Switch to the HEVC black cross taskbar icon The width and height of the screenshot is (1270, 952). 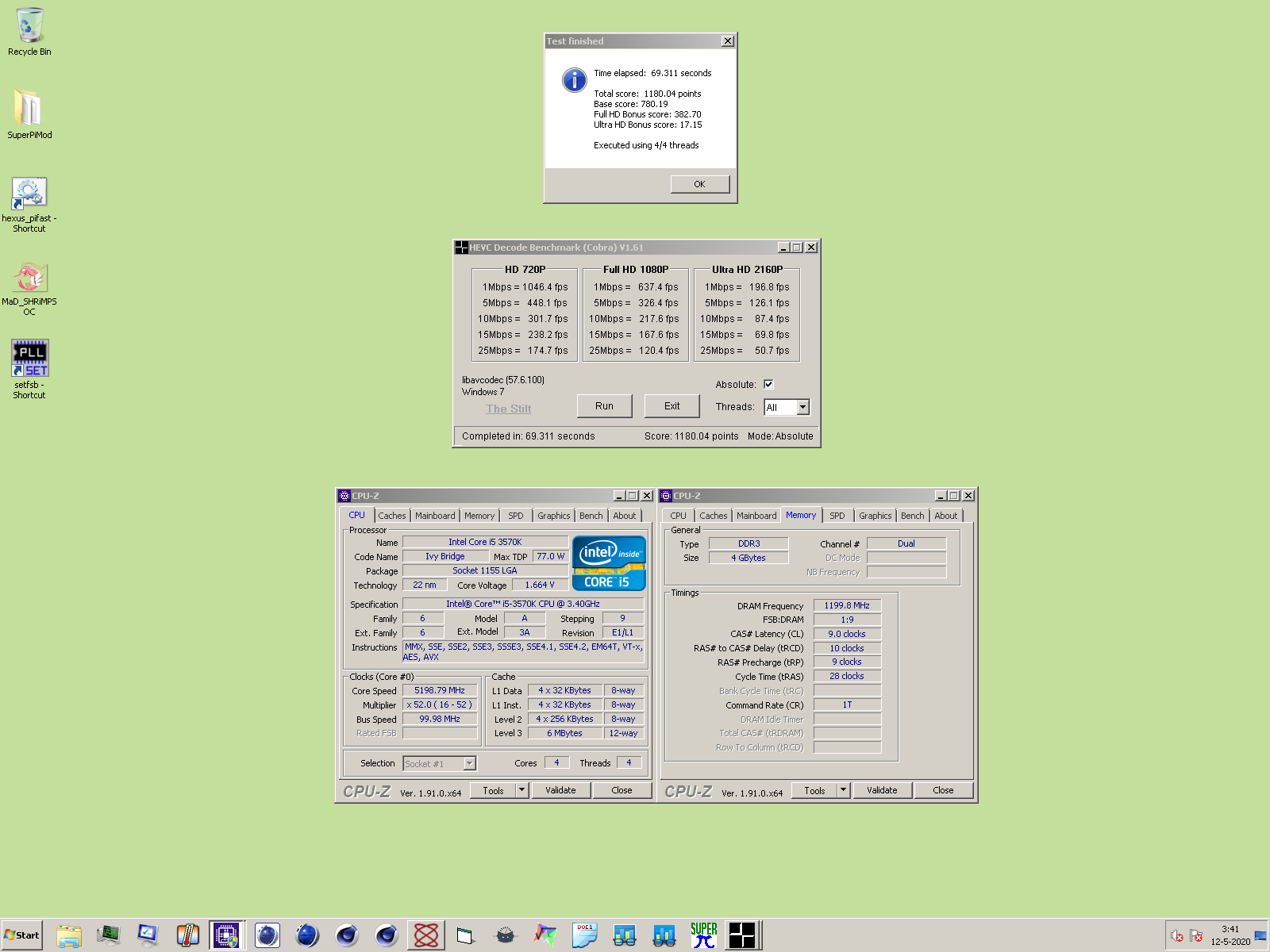[x=744, y=935]
